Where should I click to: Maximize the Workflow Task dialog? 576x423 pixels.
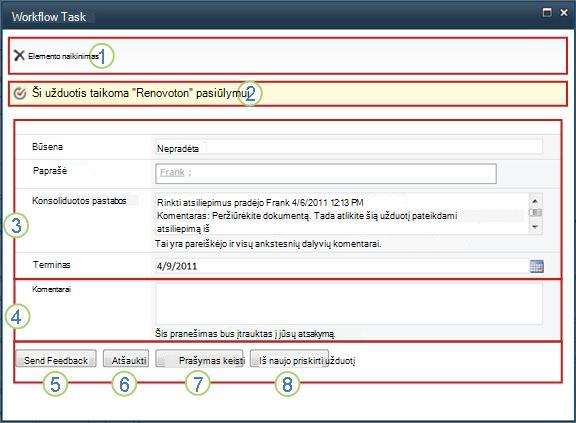pyautogui.click(x=547, y=12)
